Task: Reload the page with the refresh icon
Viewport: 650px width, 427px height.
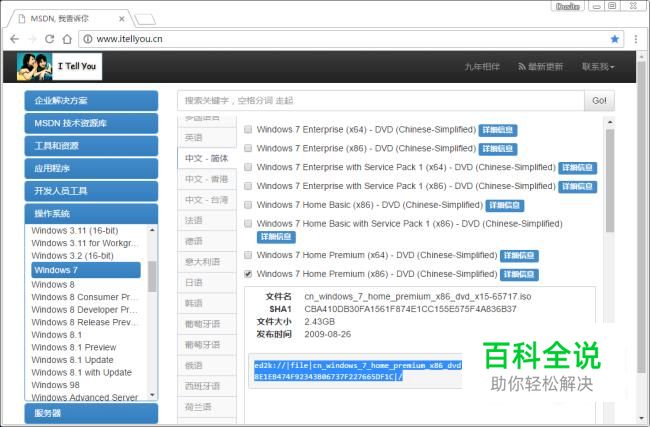Action: click(x=49, y=39)
